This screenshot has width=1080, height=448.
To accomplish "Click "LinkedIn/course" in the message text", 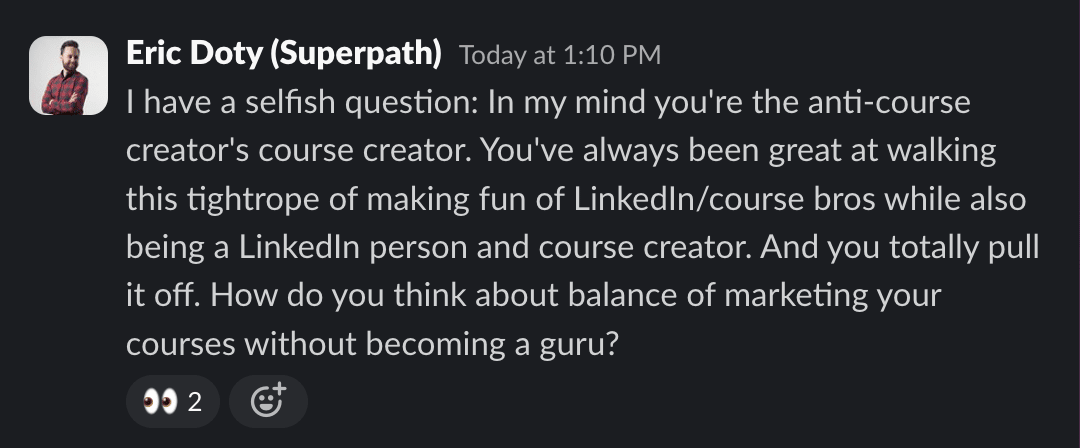I will click(689, 199).
